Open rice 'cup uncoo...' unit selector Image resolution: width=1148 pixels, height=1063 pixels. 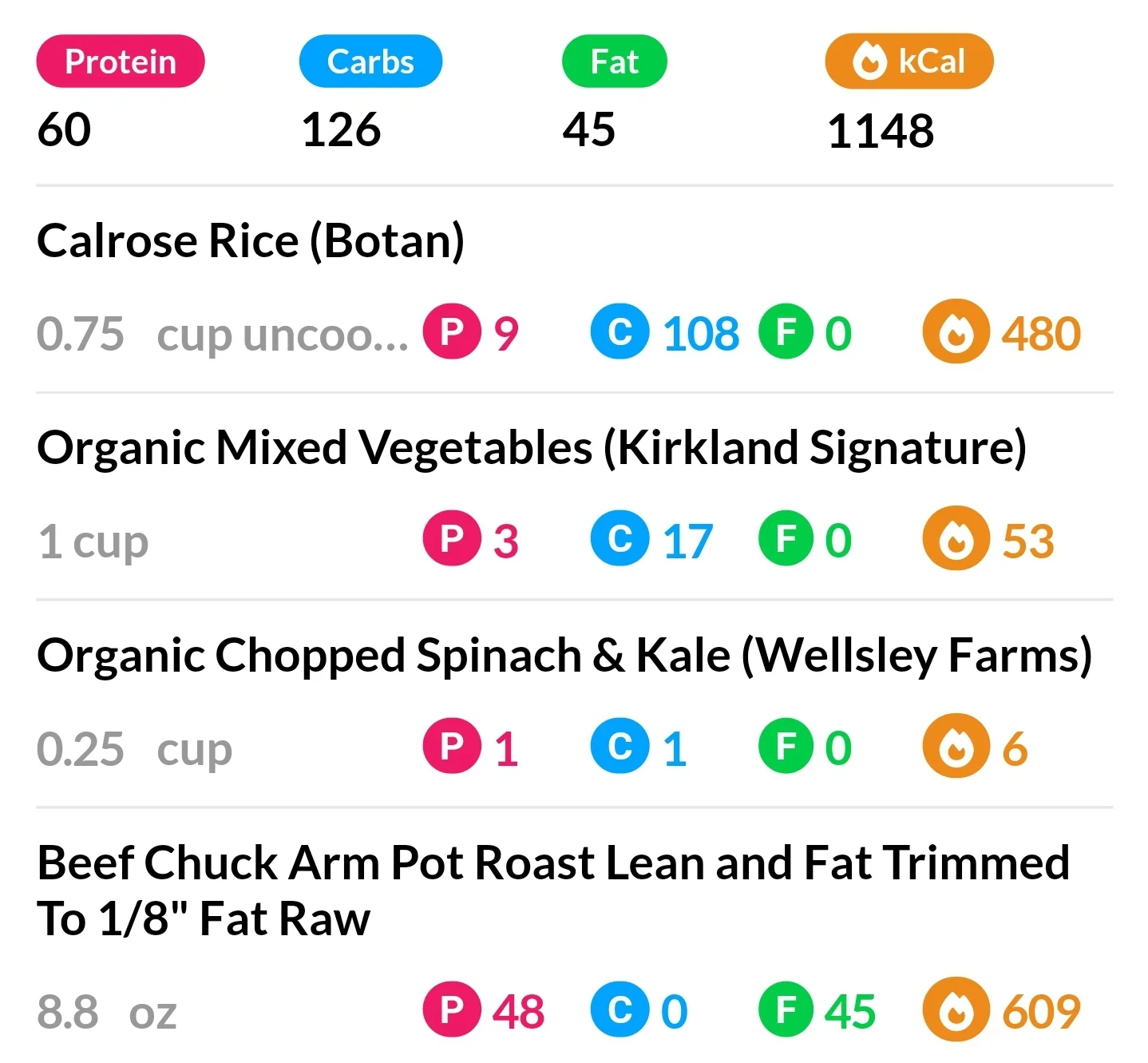[283, 335]
